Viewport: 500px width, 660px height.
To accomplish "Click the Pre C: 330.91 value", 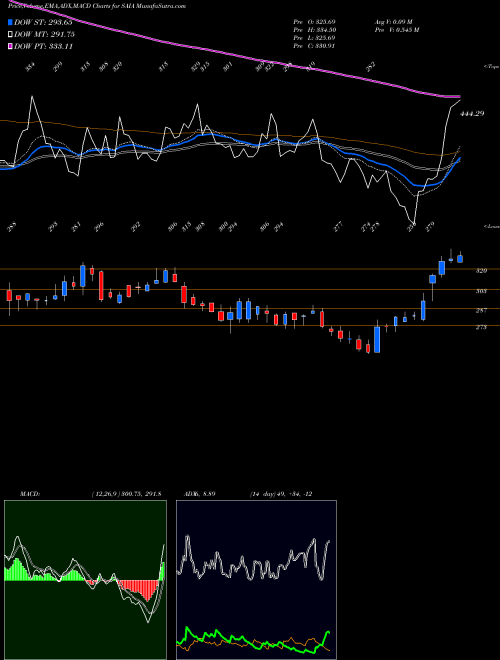I will (x=314, y=45).
